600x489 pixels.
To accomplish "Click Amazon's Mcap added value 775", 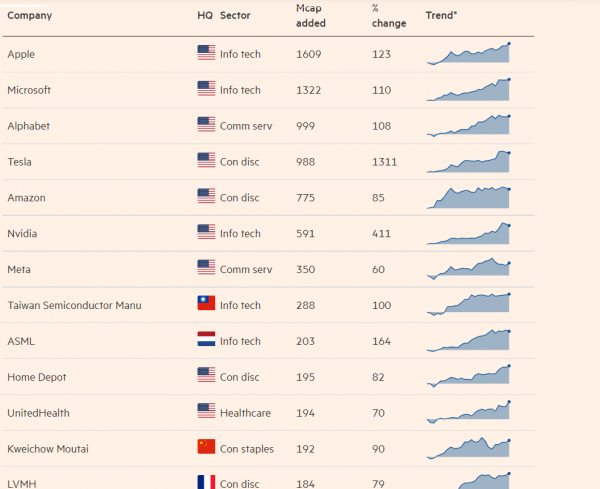I will click(305, 198).
